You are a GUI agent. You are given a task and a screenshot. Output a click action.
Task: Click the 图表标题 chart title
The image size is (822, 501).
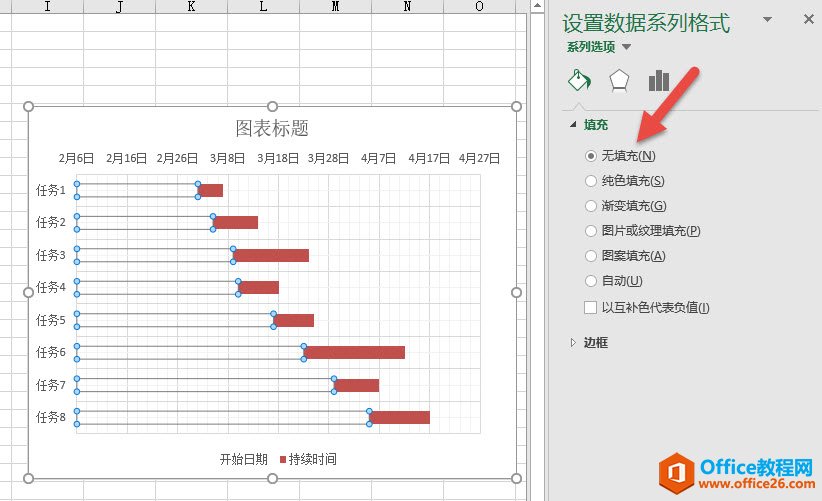tap(272, 128)
